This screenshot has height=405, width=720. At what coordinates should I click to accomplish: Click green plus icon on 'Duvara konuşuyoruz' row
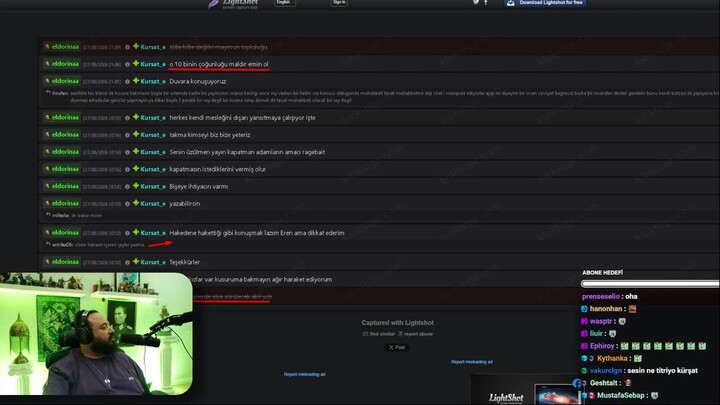point(136,81)
